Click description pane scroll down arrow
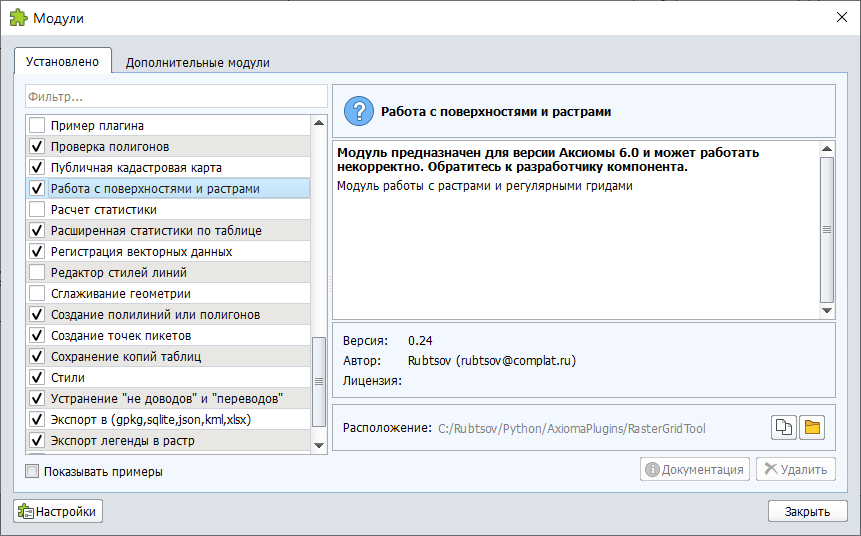 click(826, 311)
